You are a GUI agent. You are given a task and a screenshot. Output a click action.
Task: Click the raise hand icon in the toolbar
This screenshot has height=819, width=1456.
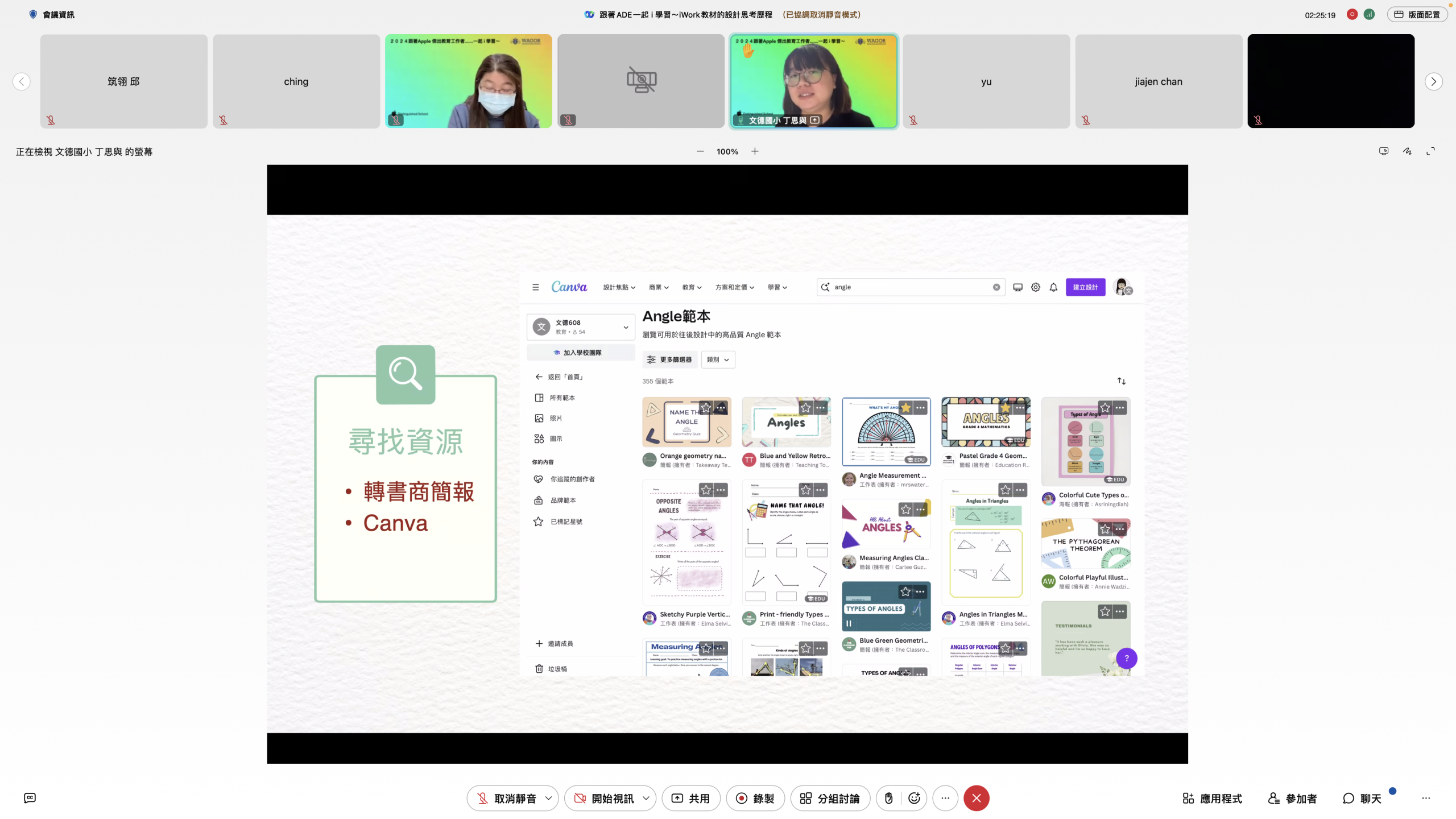[888, 798]
